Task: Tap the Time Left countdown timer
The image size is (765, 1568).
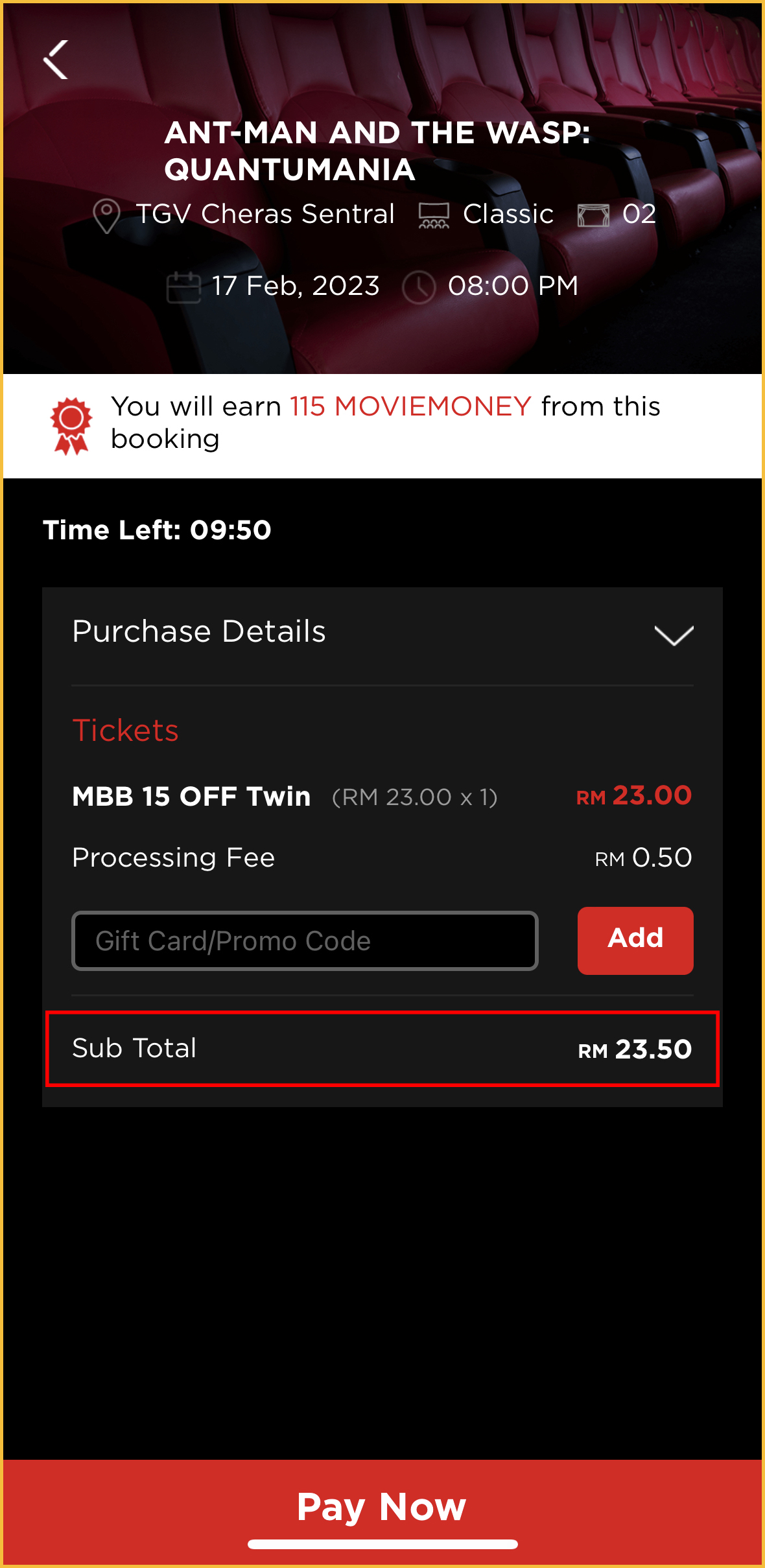Action: click(x=157, y=530)
